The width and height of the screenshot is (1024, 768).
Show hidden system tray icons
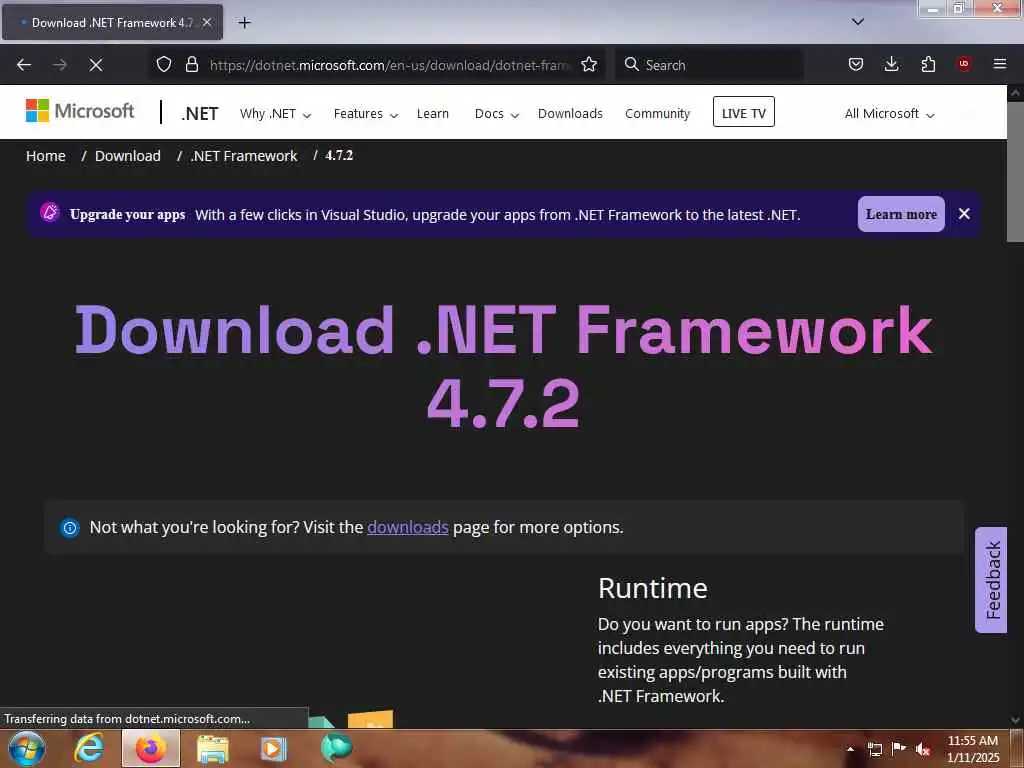[850, 749]
